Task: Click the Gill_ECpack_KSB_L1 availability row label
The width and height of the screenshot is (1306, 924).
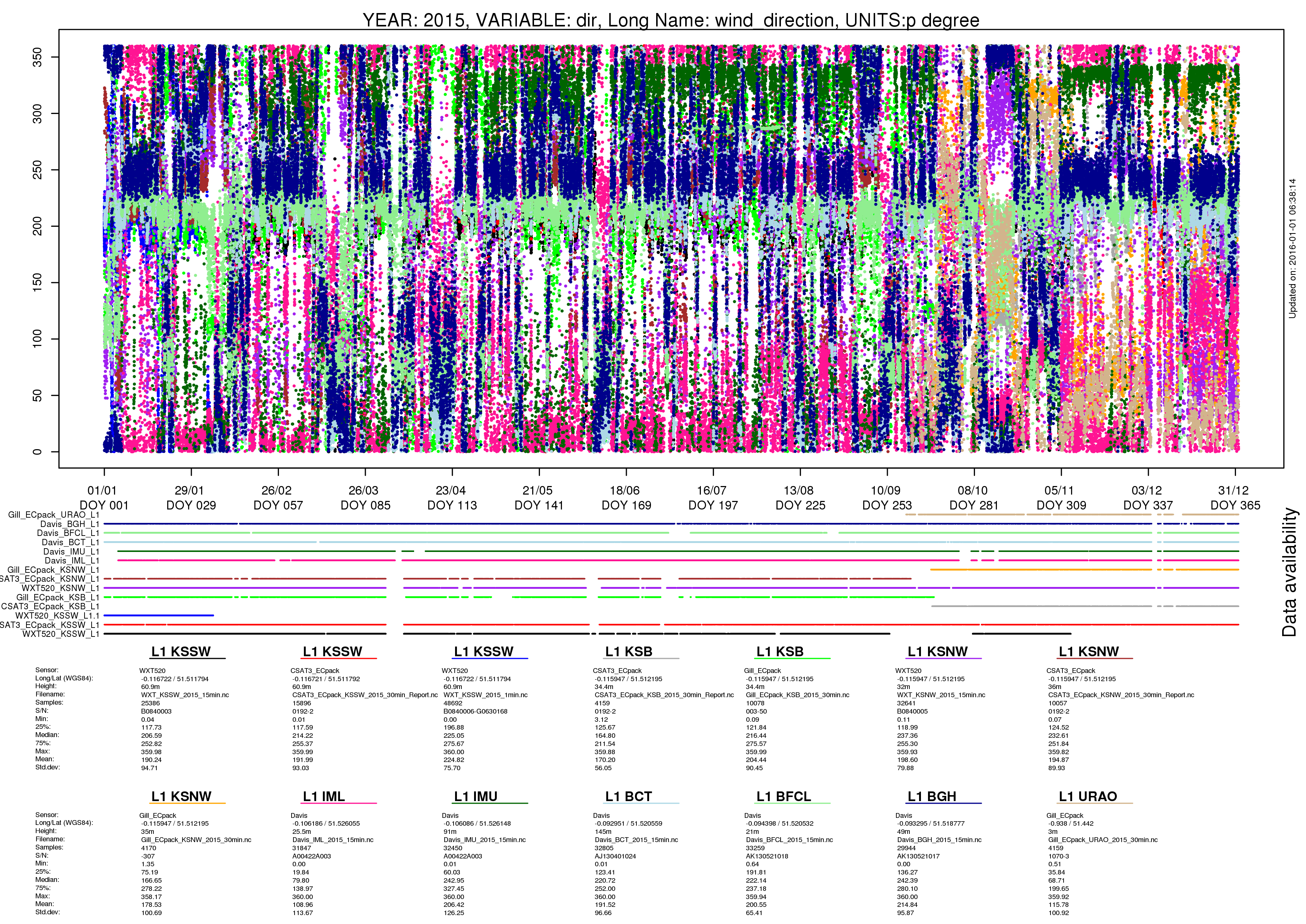Action: [57, 597]
